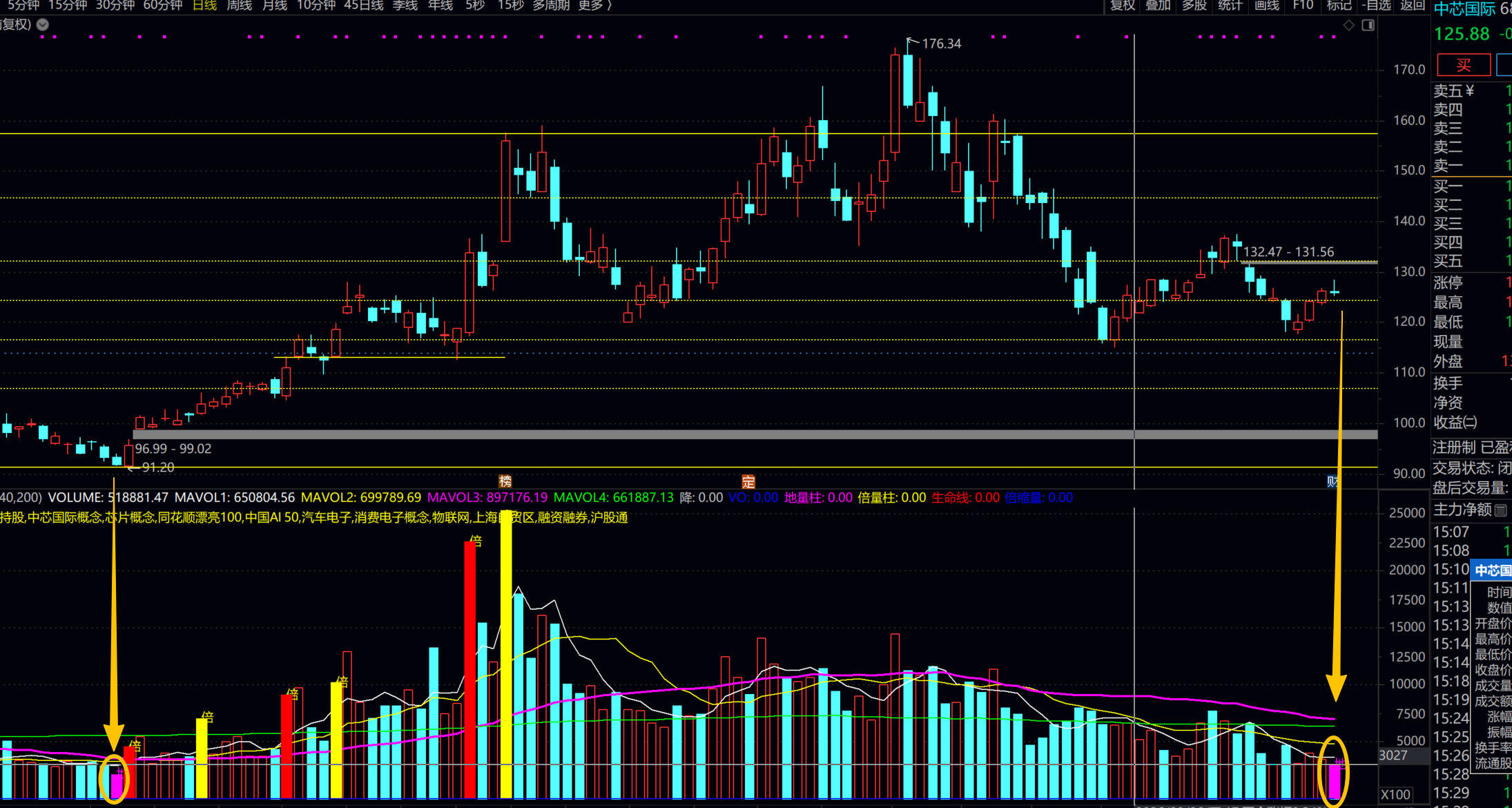This screenshot has width=1512, height=808.
Task: Click the 15:07 trade time row
Action: (1472, 532)
